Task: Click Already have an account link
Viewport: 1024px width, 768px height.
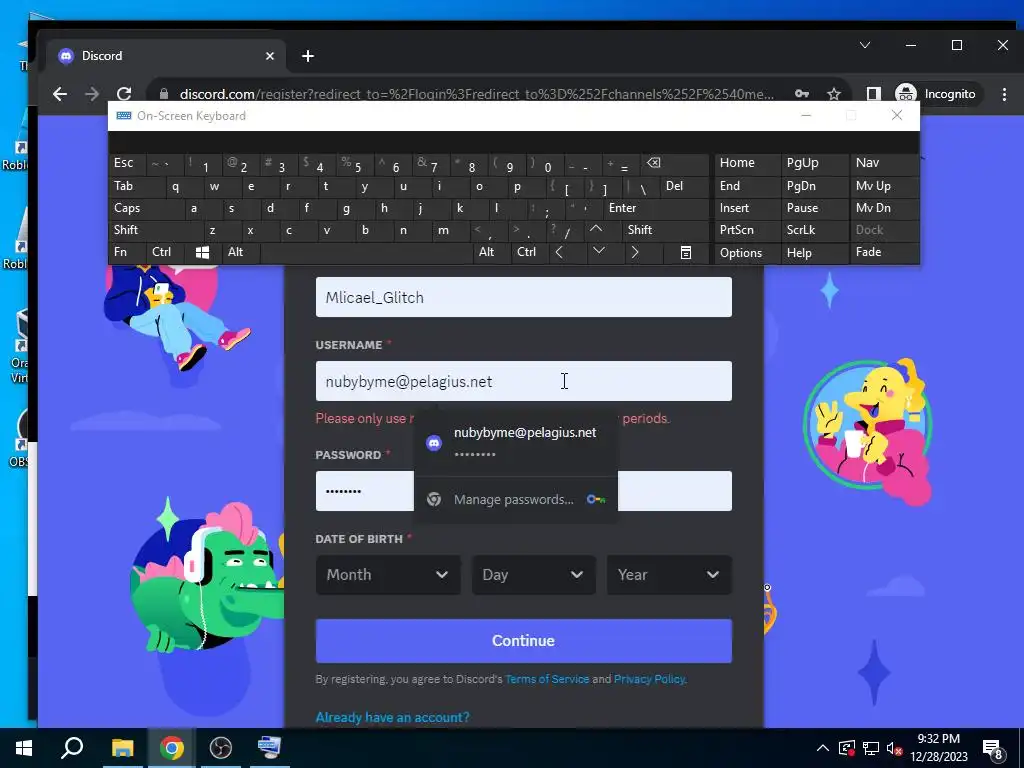Action: pos(392,717)
